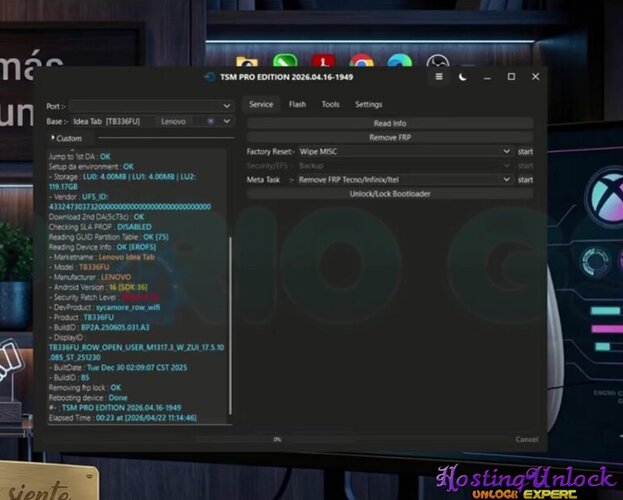This screenshot has width=623, height=500.
Task: Click the small indicator beside Lenovo brand
Action: click(211, 121)
